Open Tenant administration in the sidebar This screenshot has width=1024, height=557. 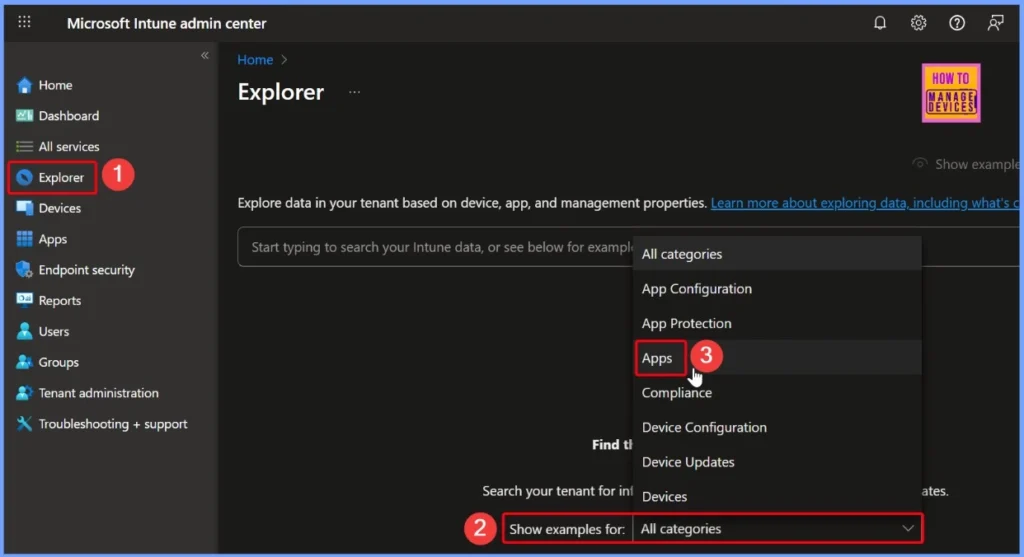point(98,393)
